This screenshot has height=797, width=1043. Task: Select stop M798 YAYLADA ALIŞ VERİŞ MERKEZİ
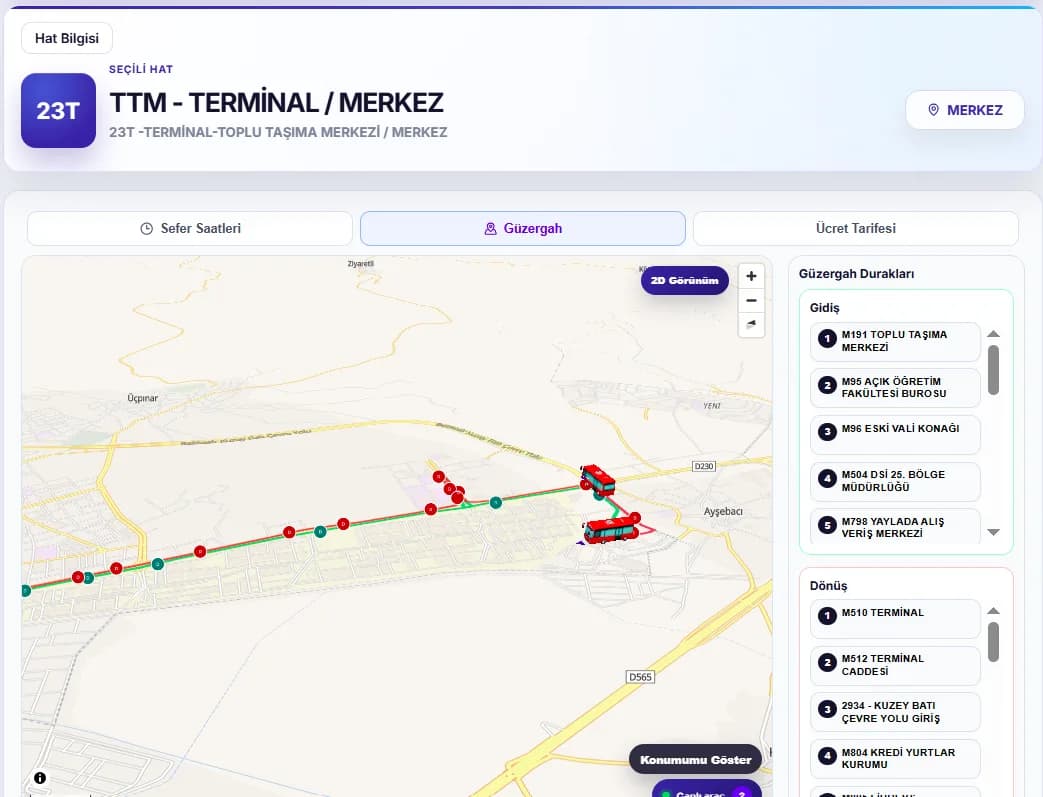(895, 527)
